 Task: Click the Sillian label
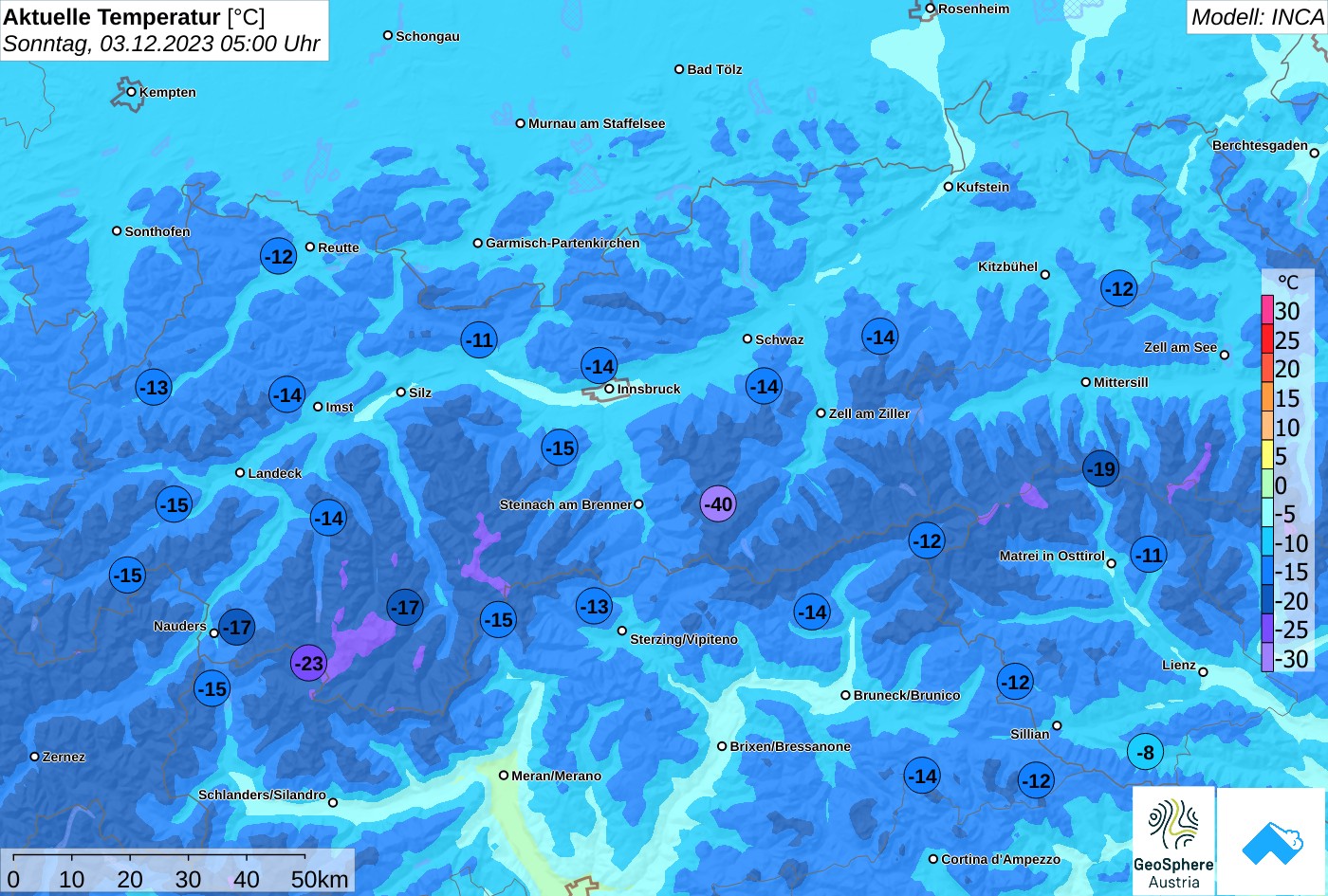tap(1030, 734)
